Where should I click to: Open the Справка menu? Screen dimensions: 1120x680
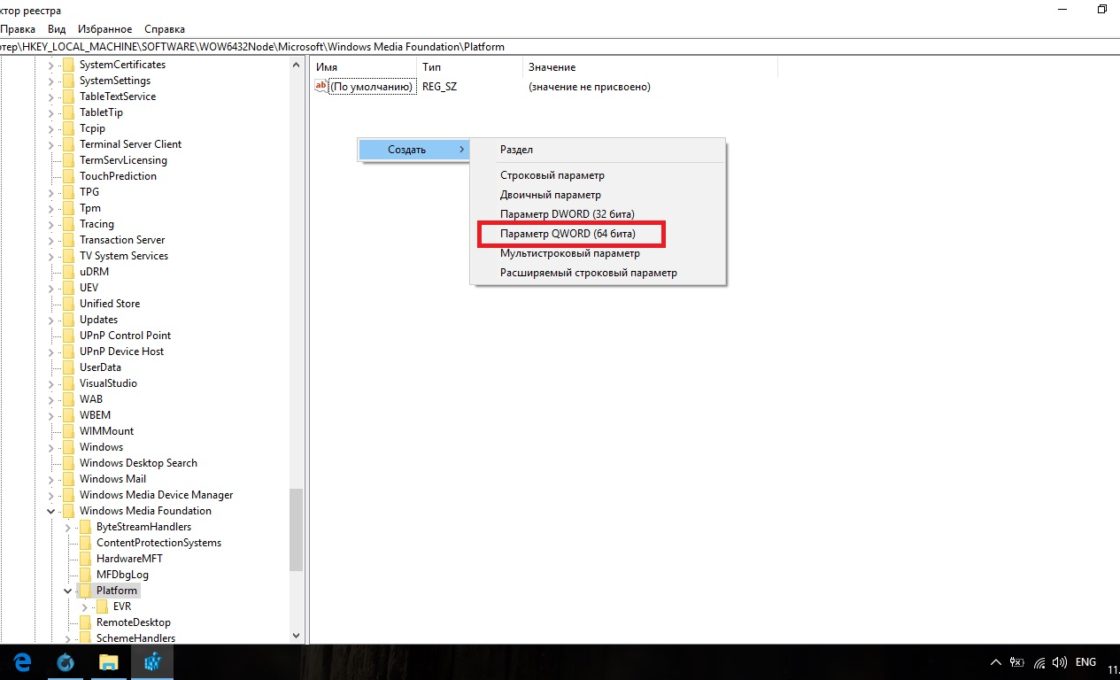pos(164,29)
